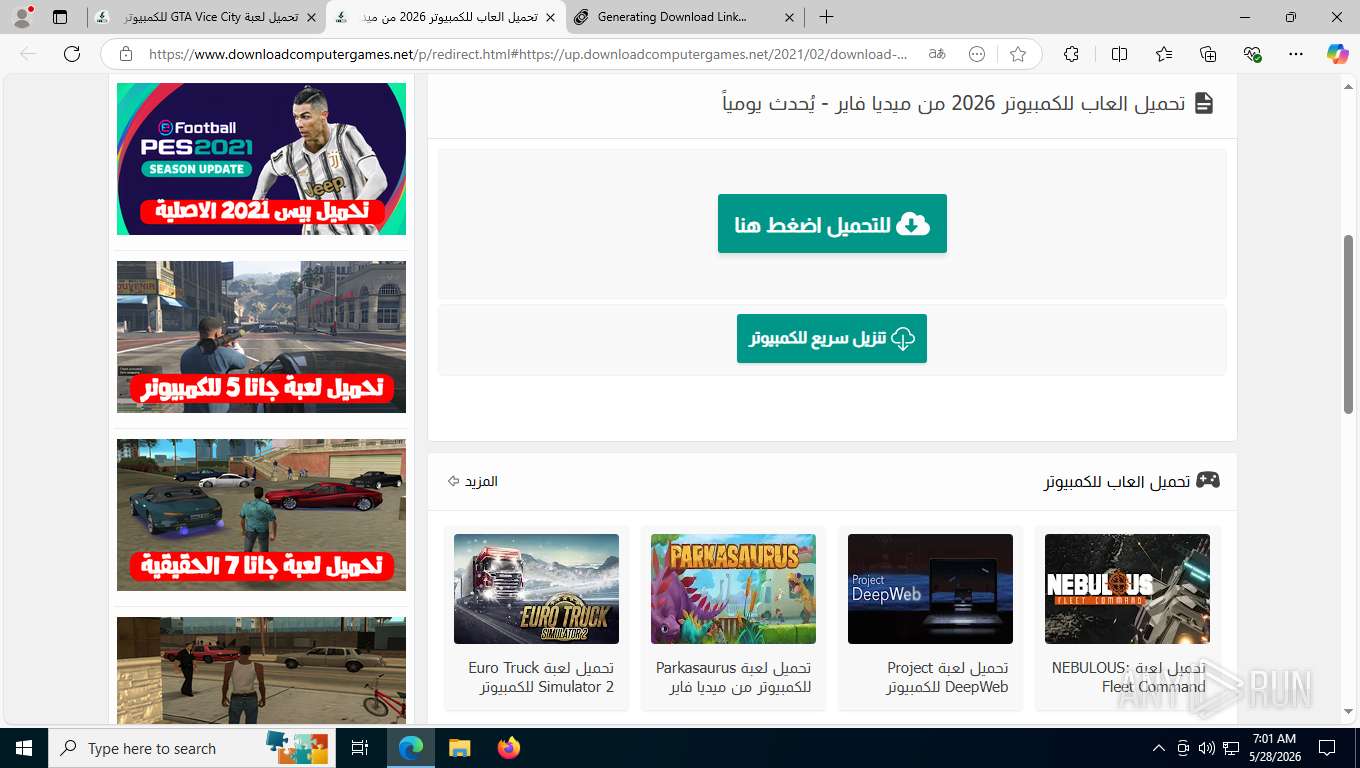Click the page vertical scrollbar thumb
The width and height of the screenshot is (1360, 768).
click(x=1349, y=323)
